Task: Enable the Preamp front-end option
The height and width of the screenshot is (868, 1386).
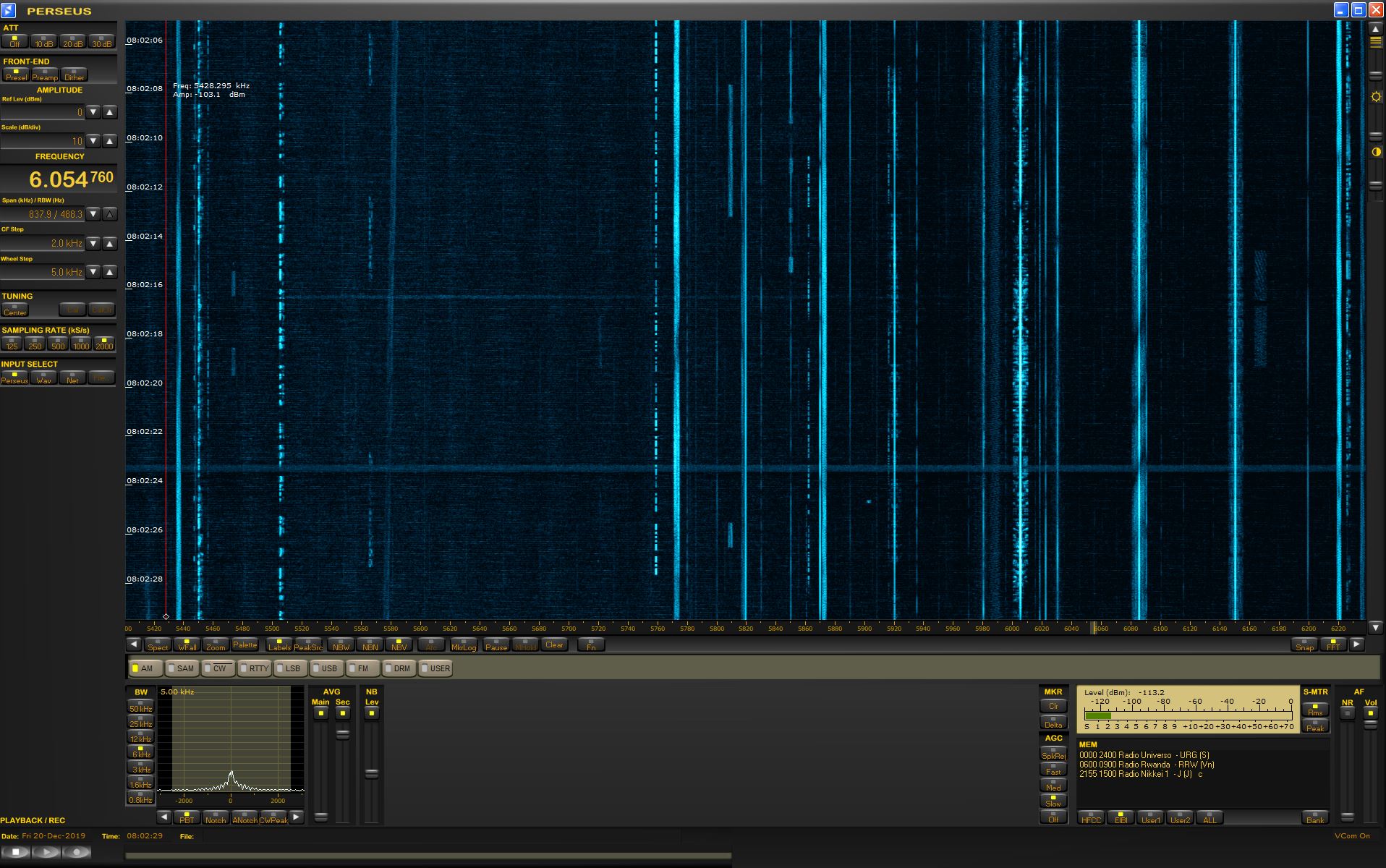Action: [x=44, y=75]
